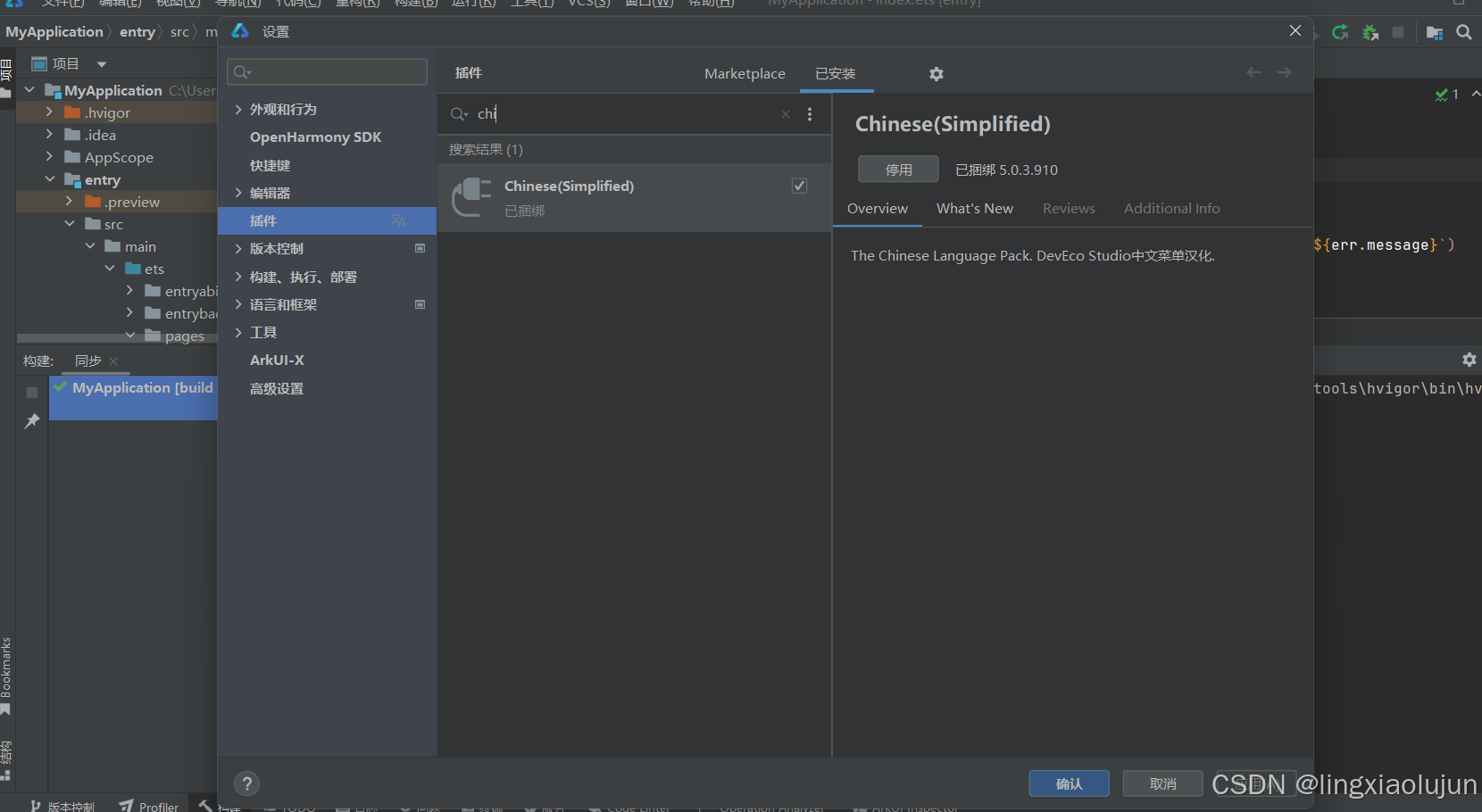The width and height of the screenshot is (1482, 812).
Task: Expand the AppScope folder in project tree
Action: 49,157
